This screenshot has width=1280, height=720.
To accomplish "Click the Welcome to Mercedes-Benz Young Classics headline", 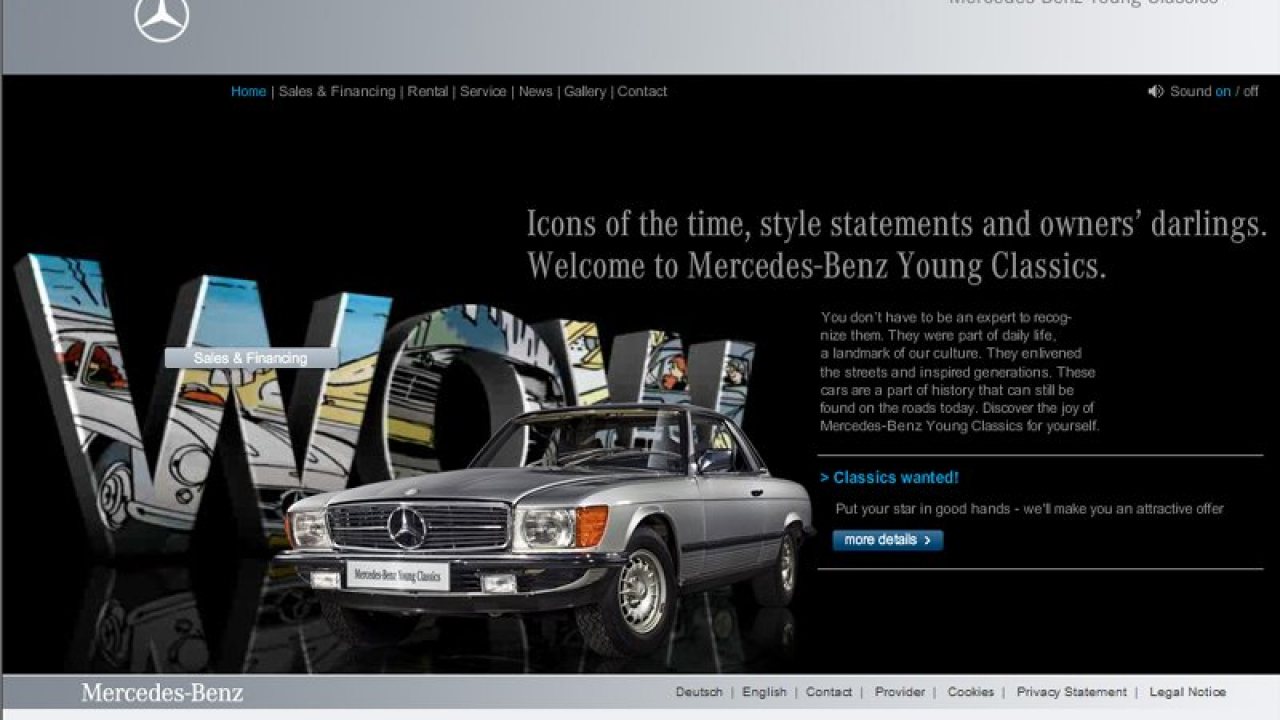I will 817,266.
